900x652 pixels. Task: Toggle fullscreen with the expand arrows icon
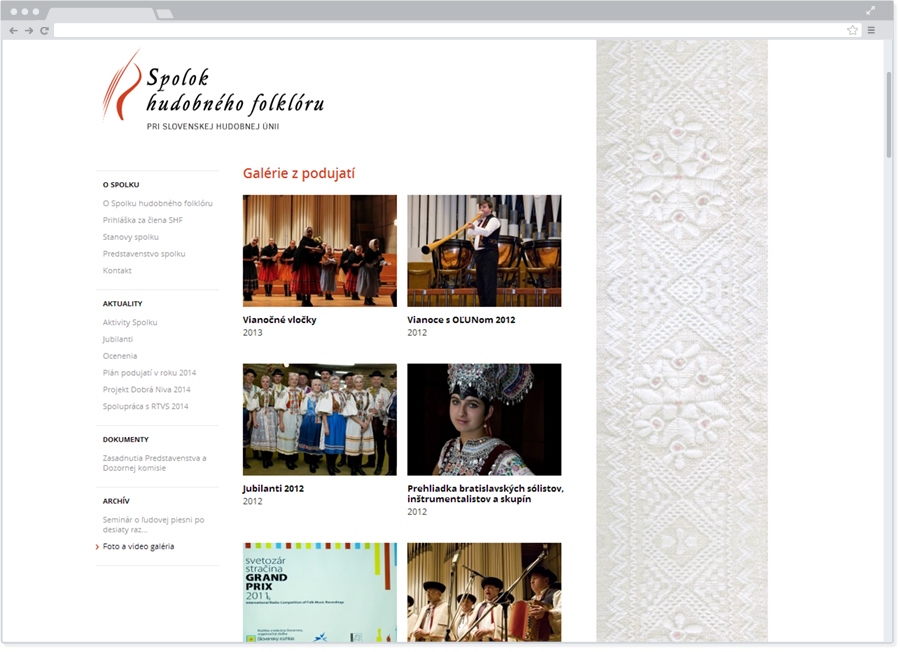click(870, 10)
